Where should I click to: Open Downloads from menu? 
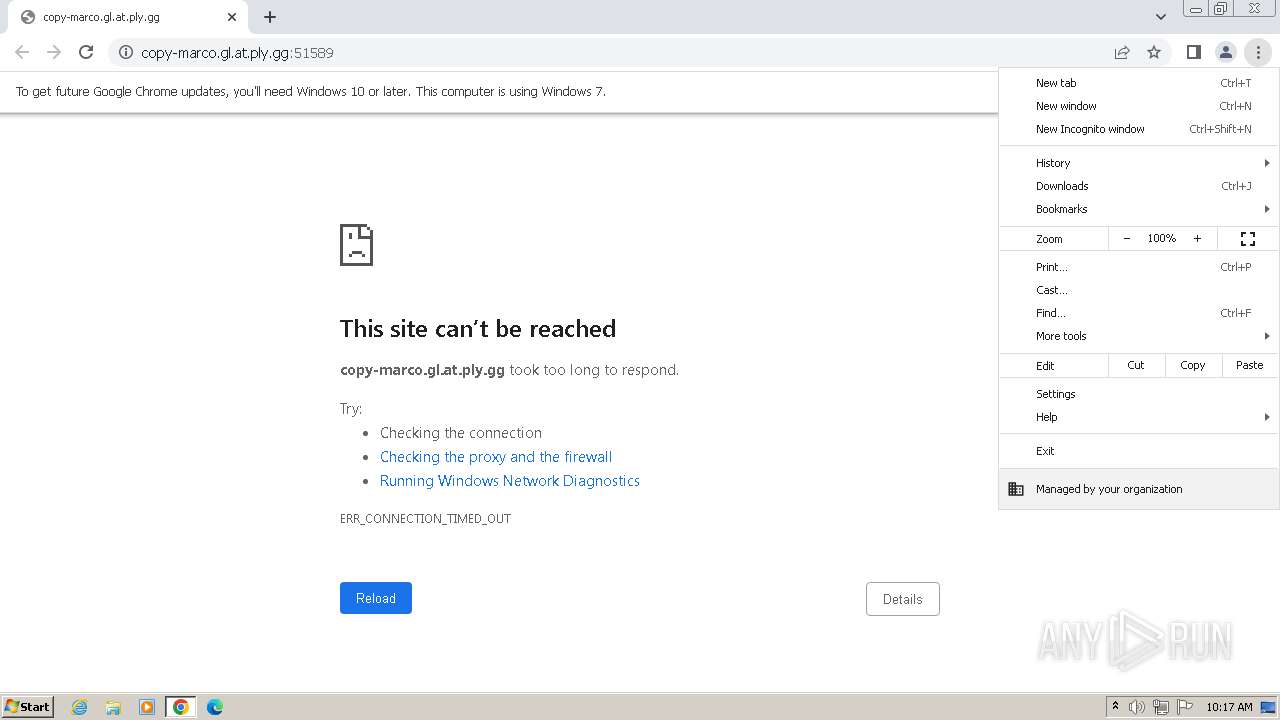click(x=1139, y=186)
